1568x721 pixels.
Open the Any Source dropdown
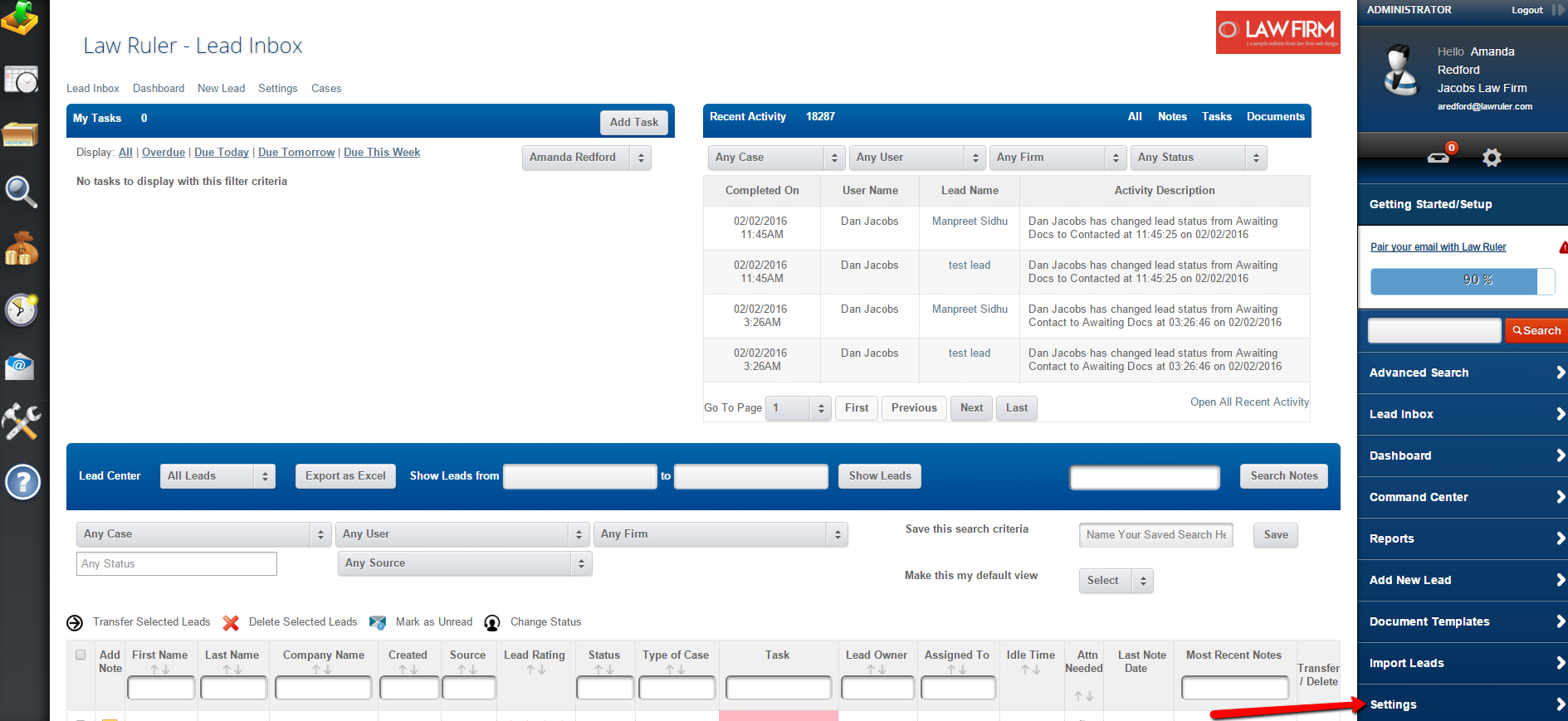pos(465,563)
